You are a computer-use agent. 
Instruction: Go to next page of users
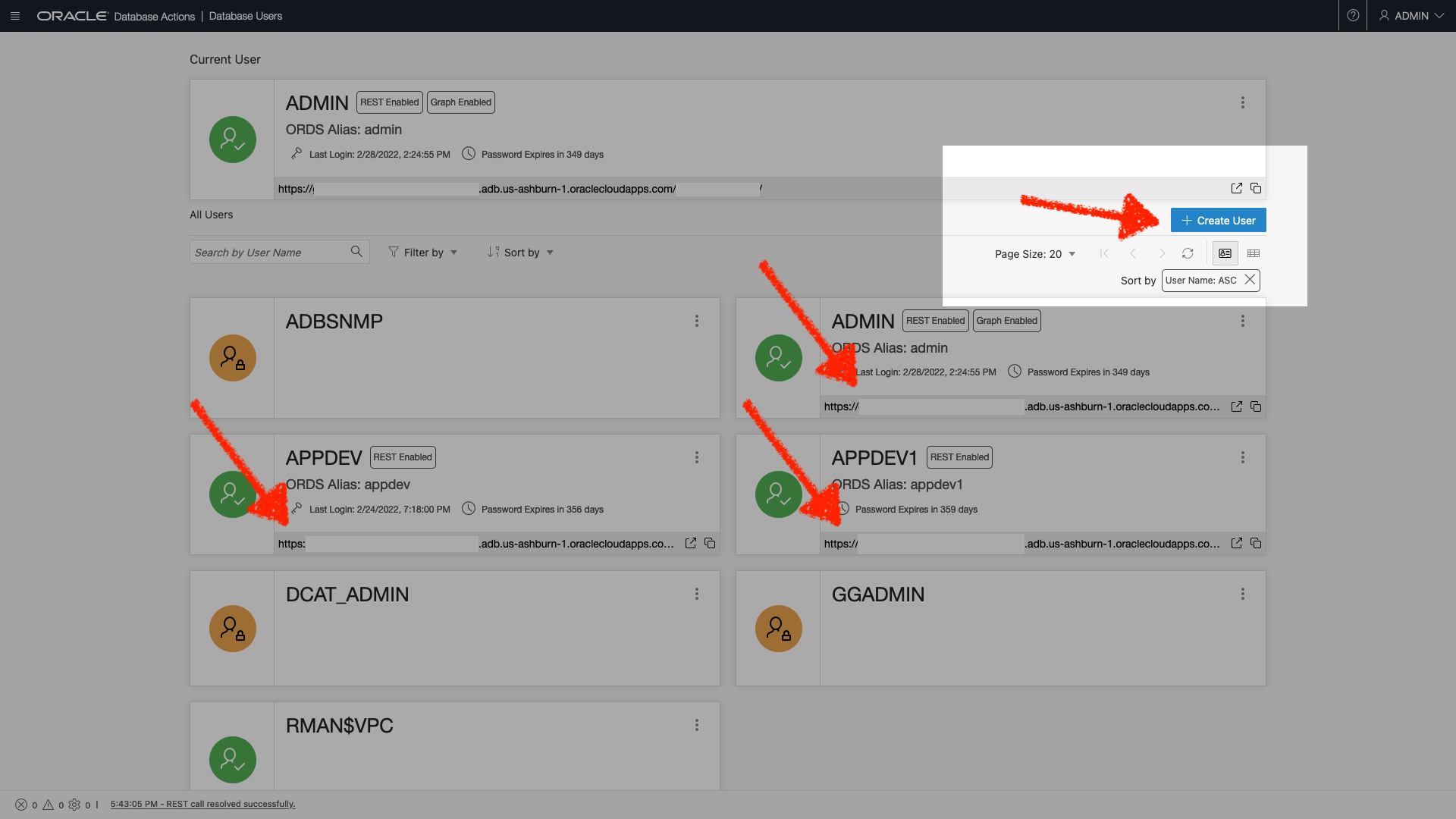[x=1162, y=253]
